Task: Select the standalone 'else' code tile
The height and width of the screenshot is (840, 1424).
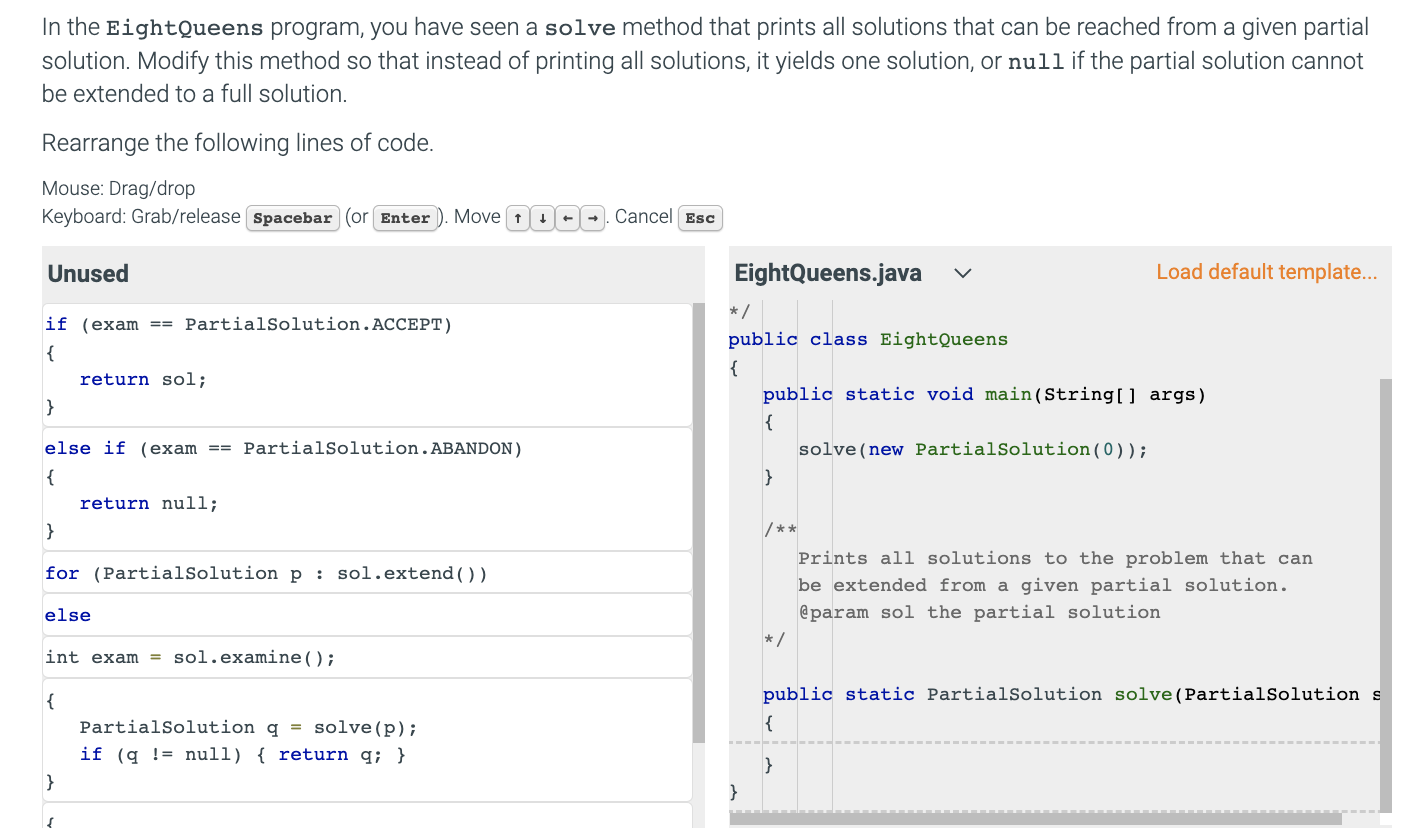Action: [x=367, y=615]
